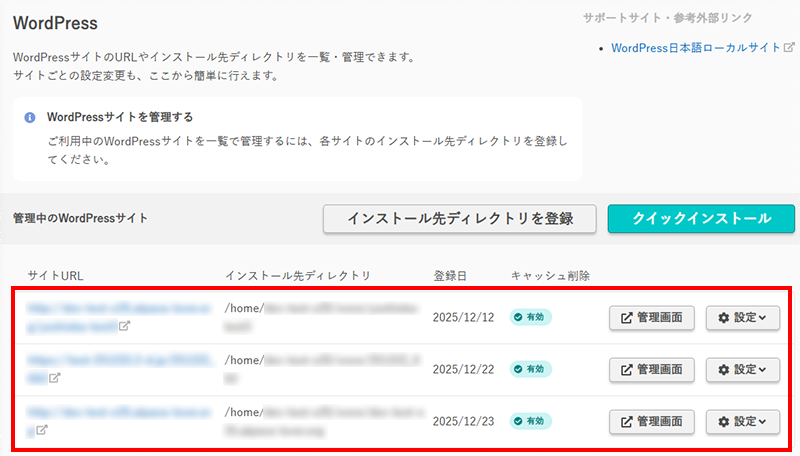Click the info icon beside WordPressサイトを管理する

click(x=30, y=117)
